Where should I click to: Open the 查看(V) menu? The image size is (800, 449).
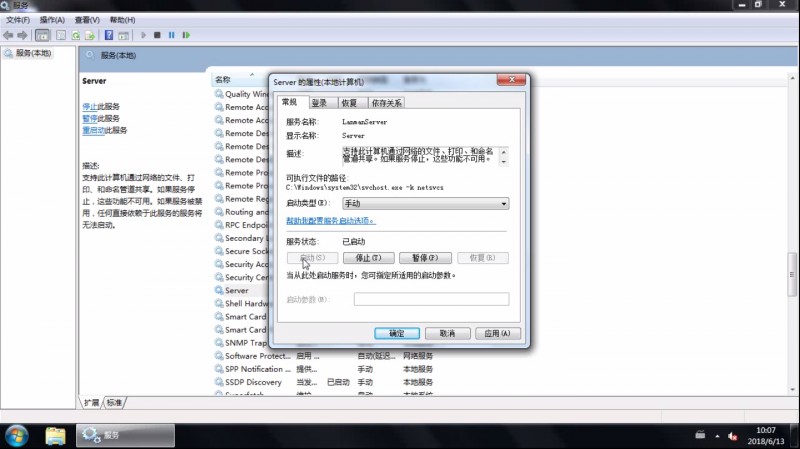[87, 20]
